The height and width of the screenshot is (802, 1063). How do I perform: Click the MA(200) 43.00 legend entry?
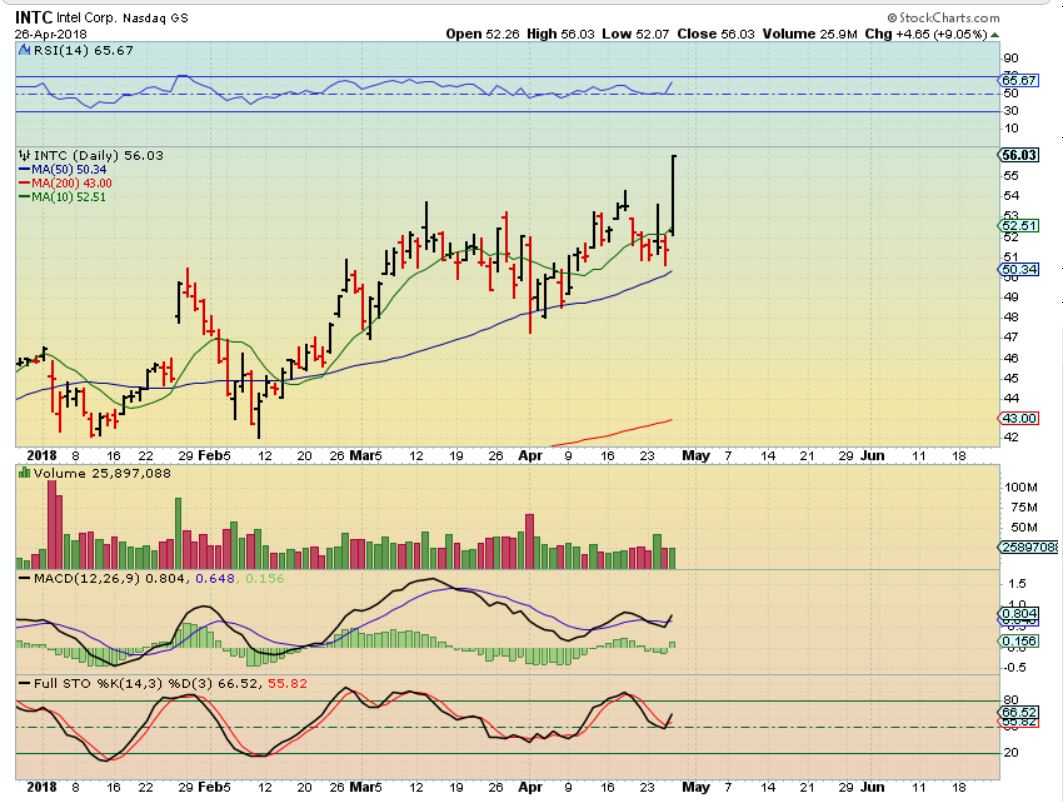65,183
